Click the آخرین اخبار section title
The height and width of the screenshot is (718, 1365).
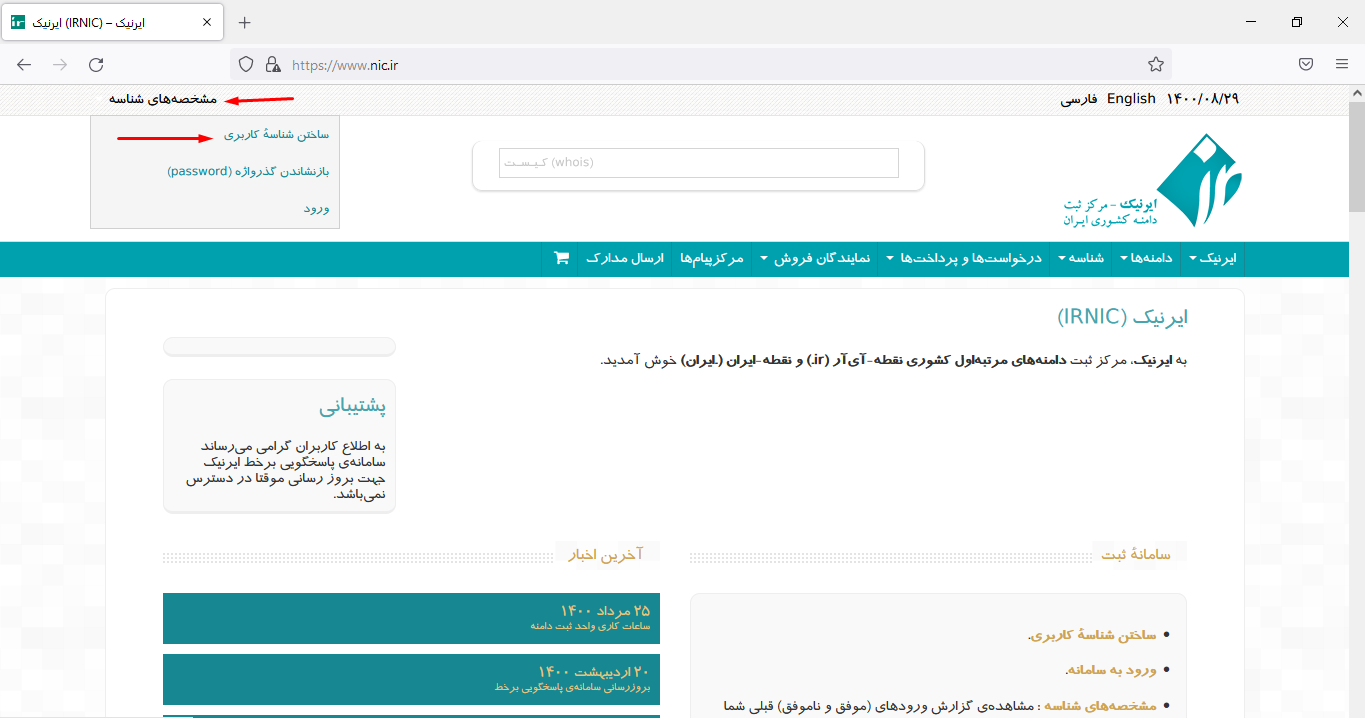pos(606,554)
